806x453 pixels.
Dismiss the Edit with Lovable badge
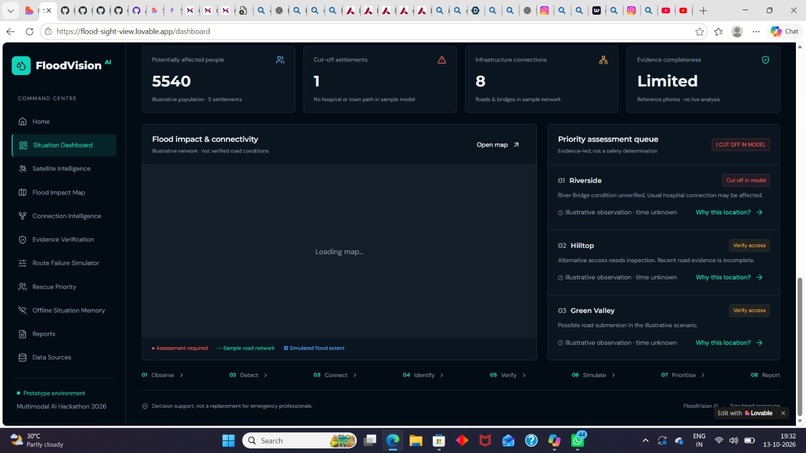pos(783,413)
